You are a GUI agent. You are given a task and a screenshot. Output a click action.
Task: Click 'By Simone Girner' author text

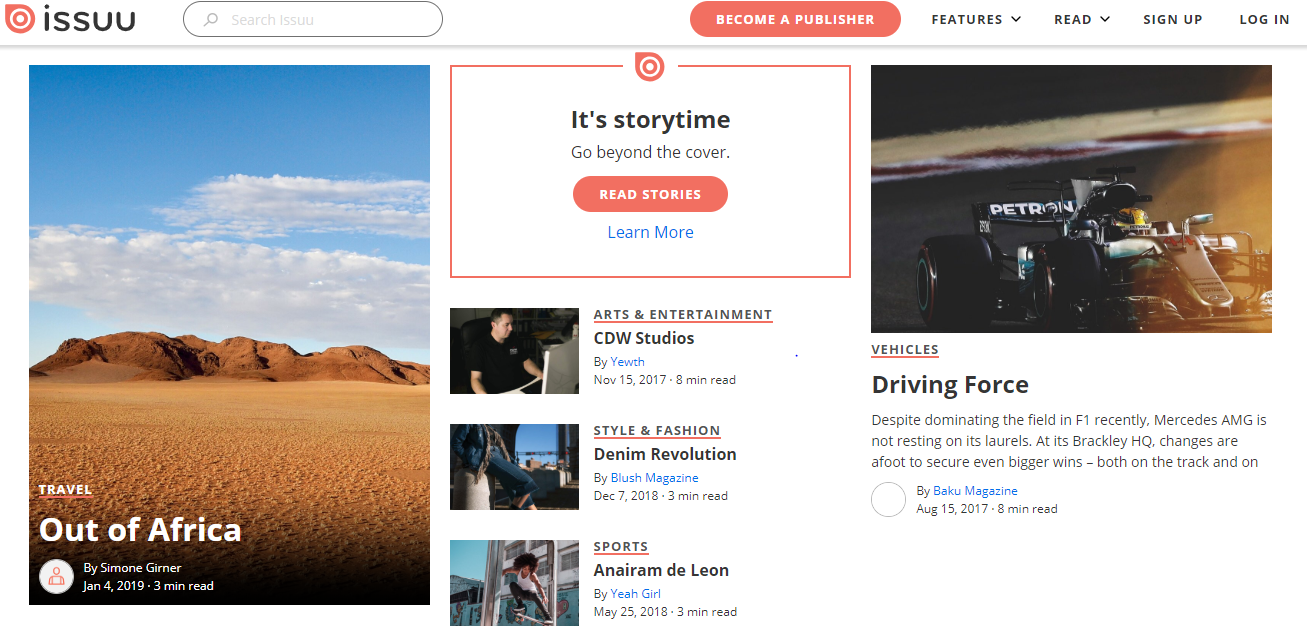[132, 568]
